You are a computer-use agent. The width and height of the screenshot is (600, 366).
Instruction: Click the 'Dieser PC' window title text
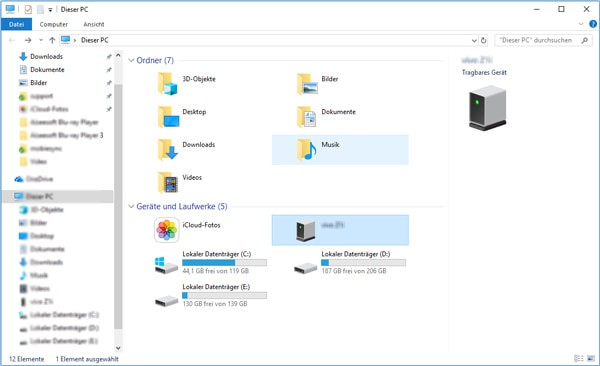pos(74,9)
